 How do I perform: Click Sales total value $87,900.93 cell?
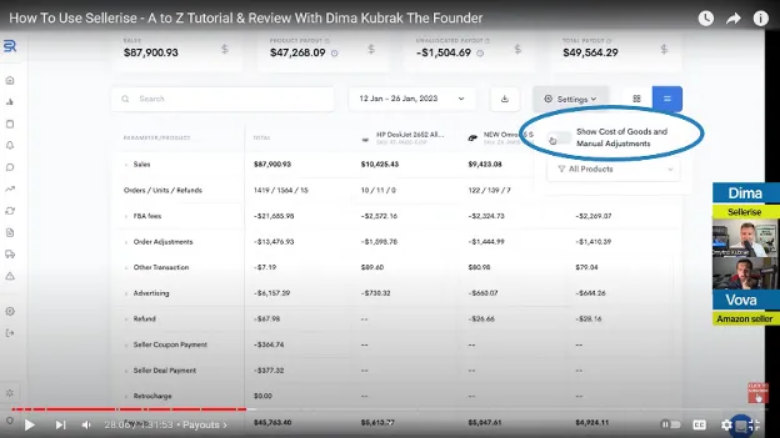click(272, 164)
